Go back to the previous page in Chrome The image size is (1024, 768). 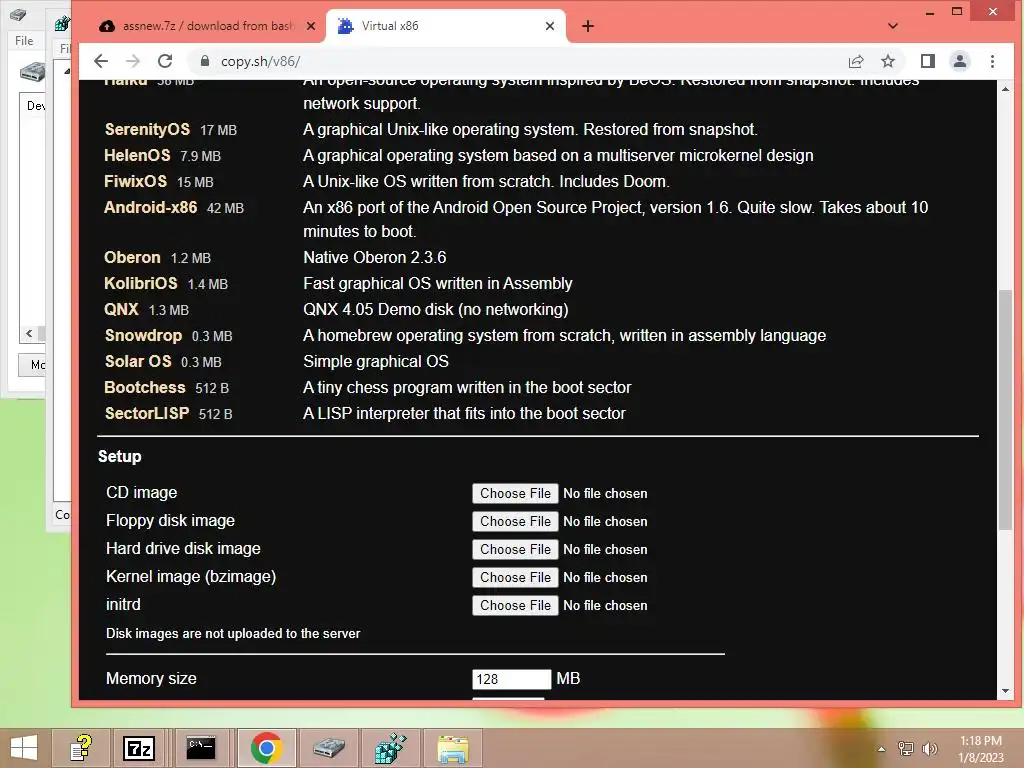click(101, 61)
